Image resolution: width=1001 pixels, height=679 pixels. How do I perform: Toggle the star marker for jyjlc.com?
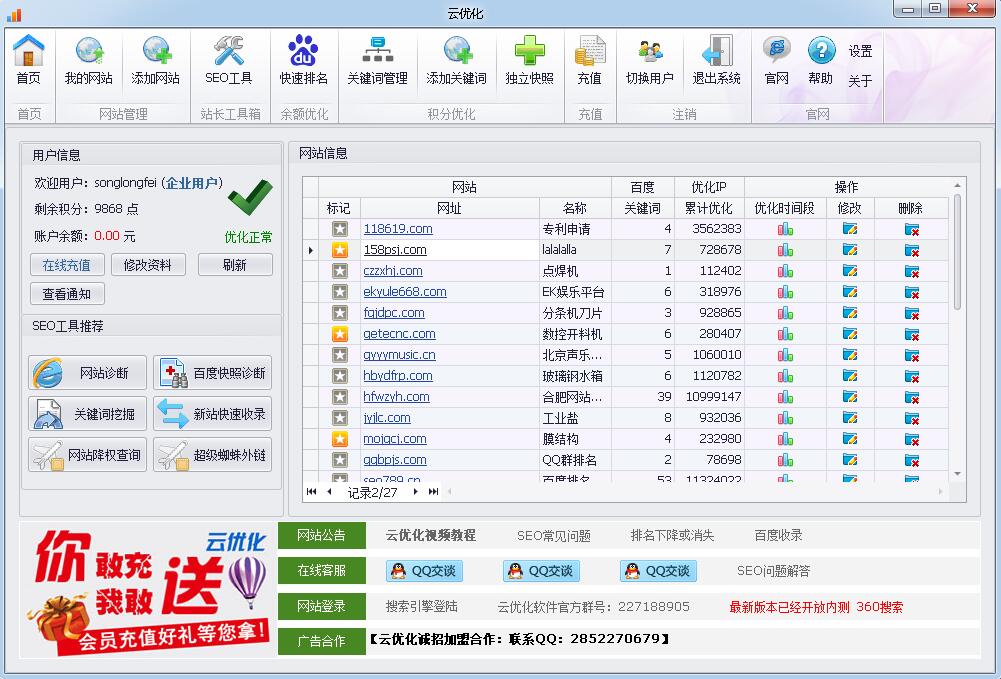click(x=338, y=417)
